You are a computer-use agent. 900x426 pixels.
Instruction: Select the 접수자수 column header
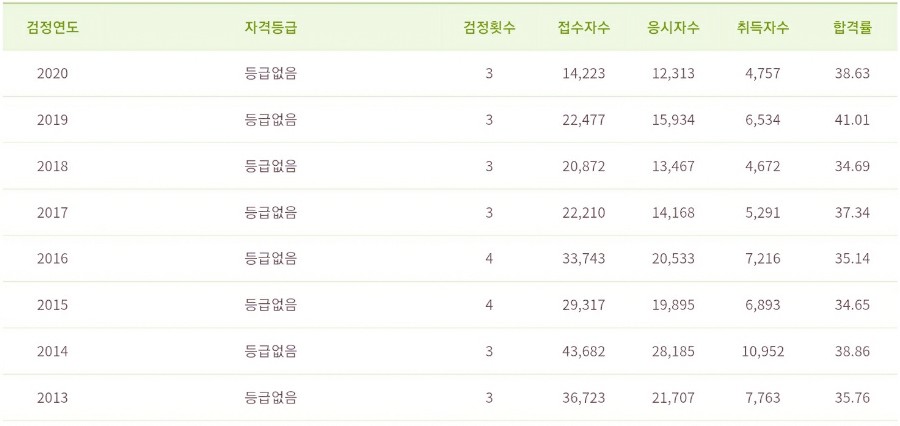coord(584,28)
